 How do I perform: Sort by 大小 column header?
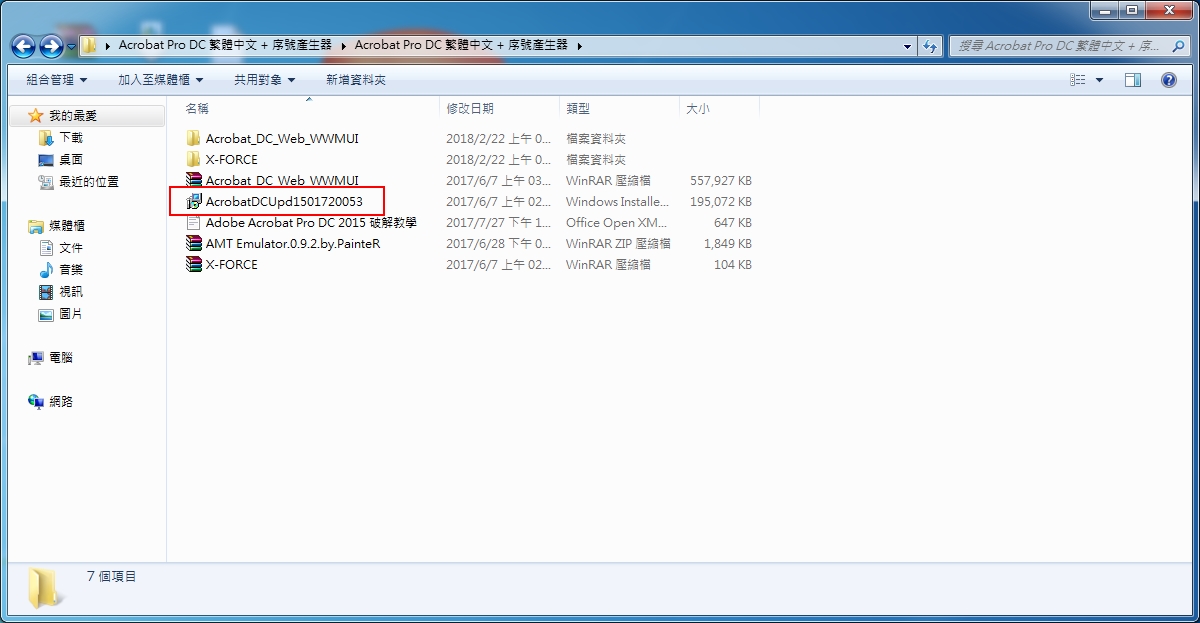698,108
